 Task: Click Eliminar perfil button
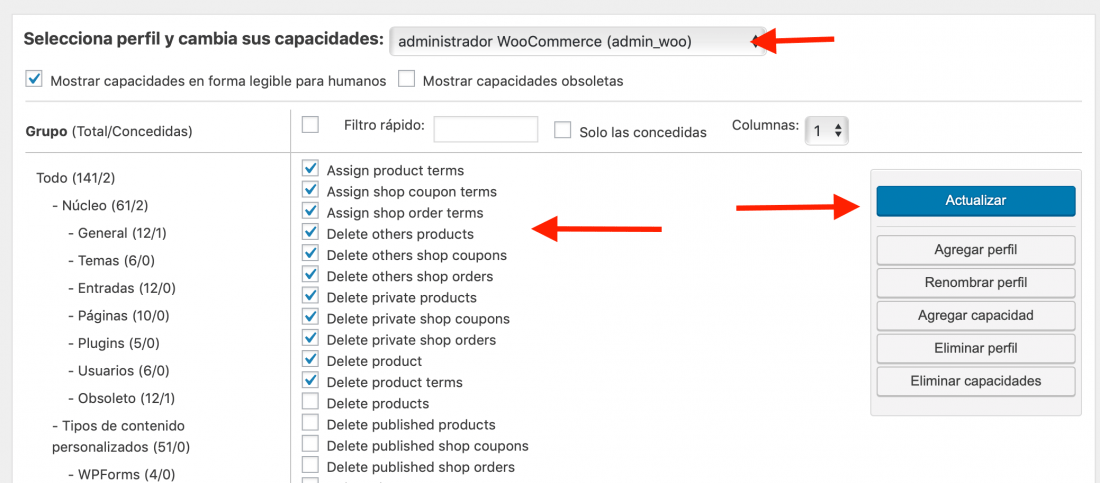click(975, 348)
